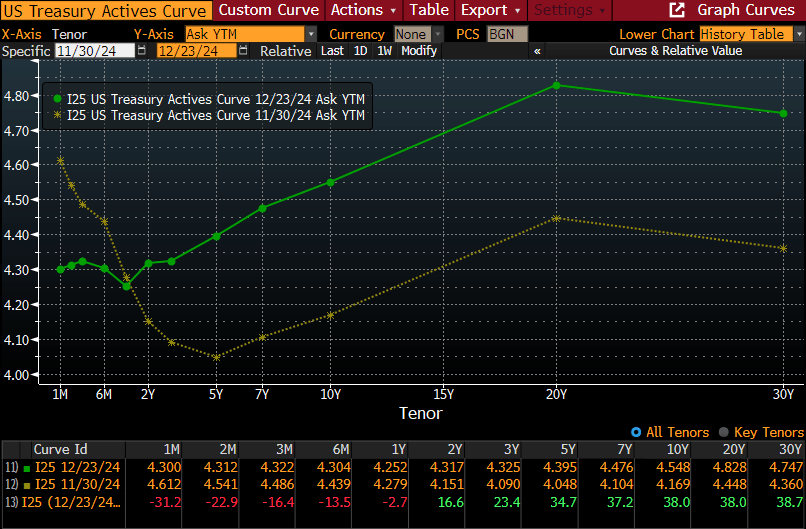Click green swatch in 12/23/24 table row
This screenshot has width=806, height=529.
pos(26,467)
